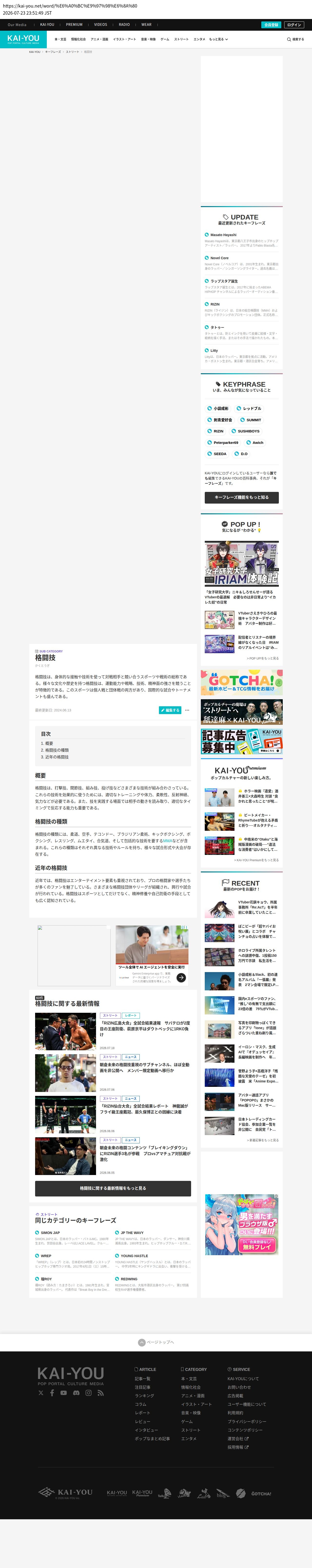The height and width of the screenshot is (1568, 312).
Task: Jump to 3. 近年の格闘技 in contents
Action: [x=55, y=757]
